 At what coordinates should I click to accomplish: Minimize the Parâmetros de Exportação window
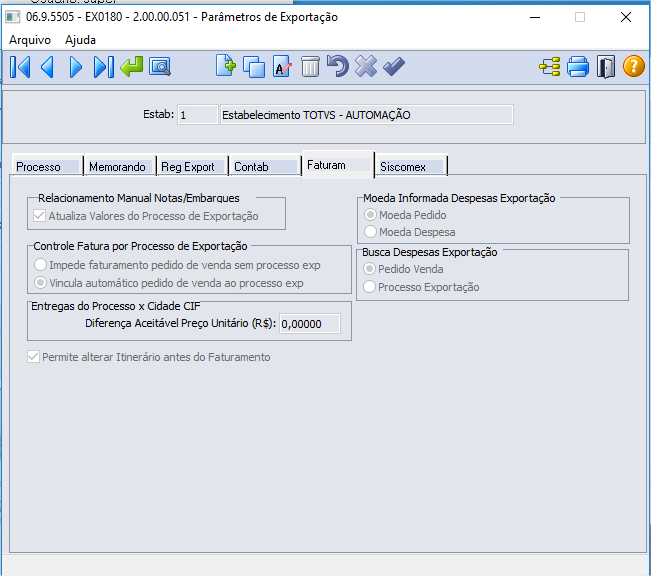click(x=535, y=17)
